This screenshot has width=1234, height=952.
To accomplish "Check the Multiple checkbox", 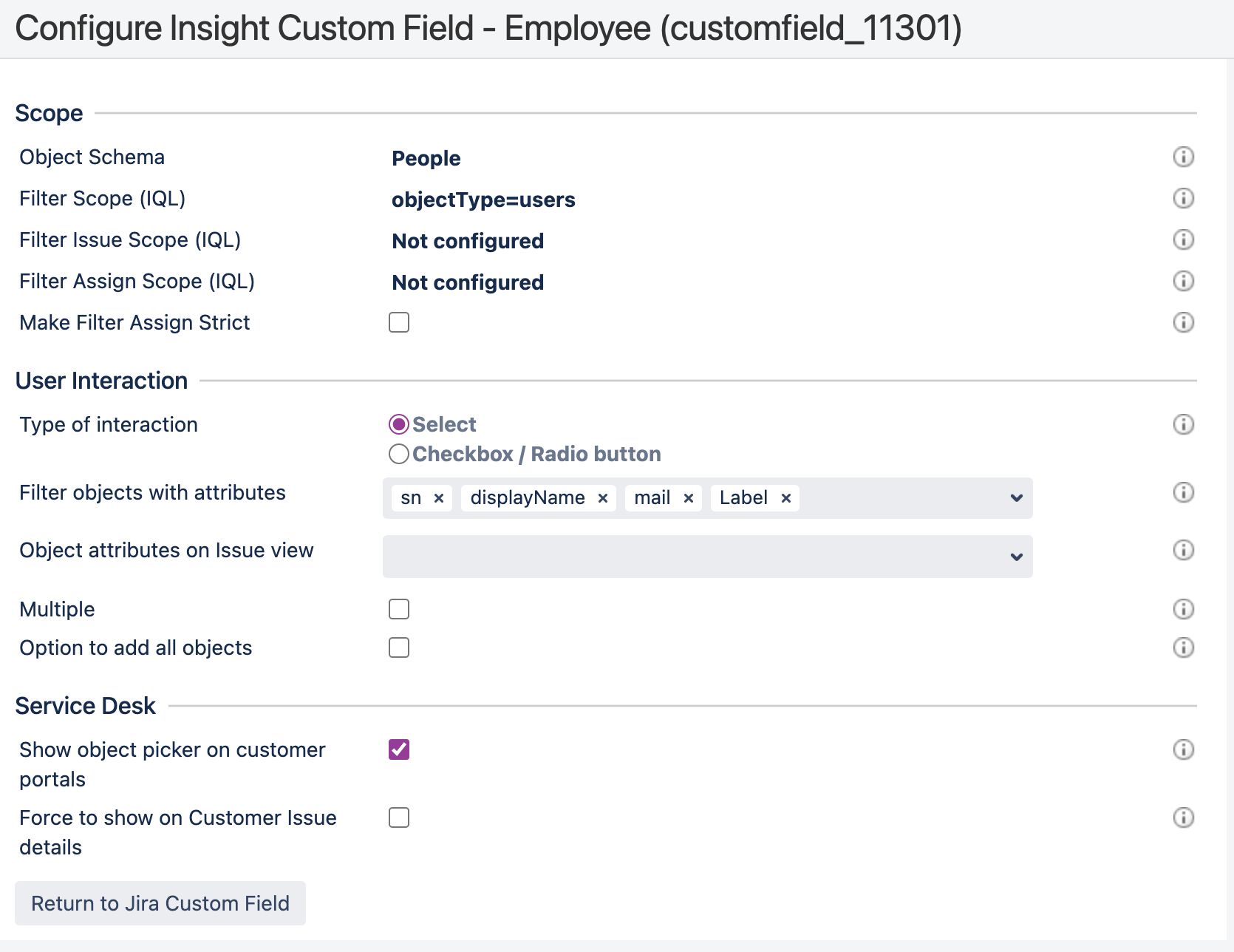I will click(x=399, y=609).
